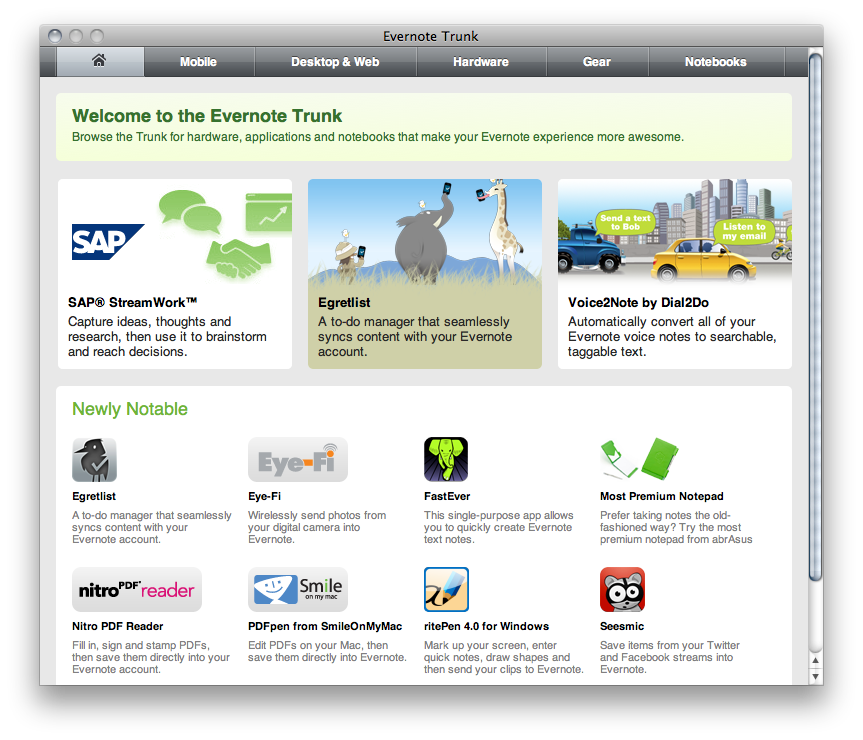863x740 pixels.
Task: Click the elephant and giraffe Egretlist illustration
Action: click(425, 232)
